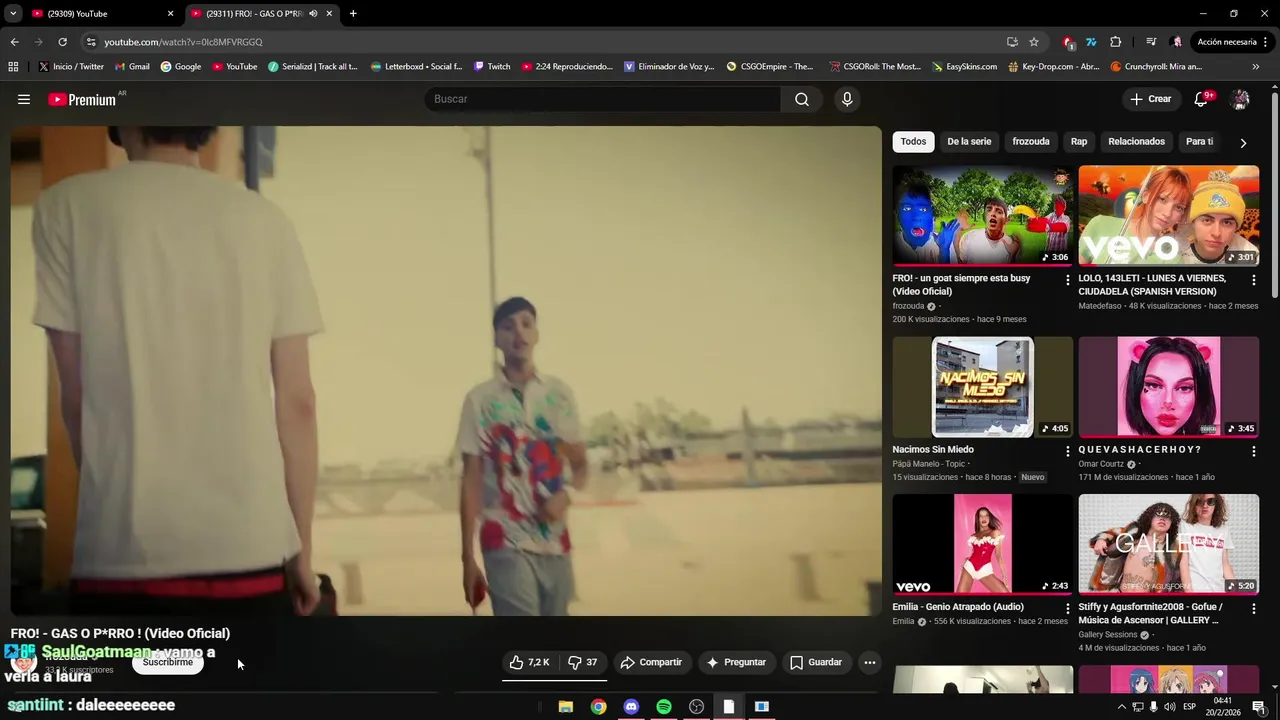
Task: Open the notifications bell
Action: (1201, 99)
